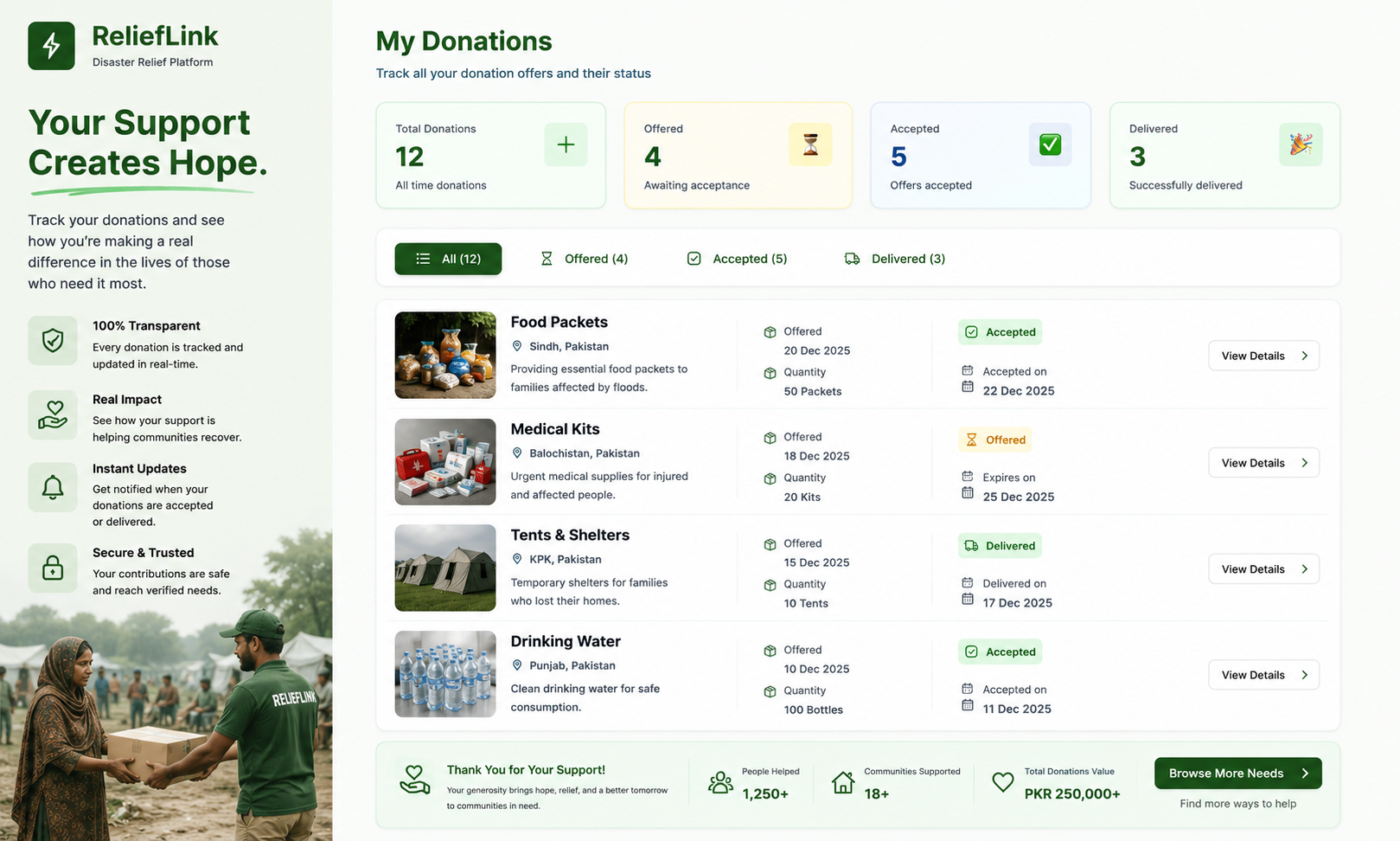
Task: Click the Accepted status badge on Food Packets
Action: tap(1000, 332)
